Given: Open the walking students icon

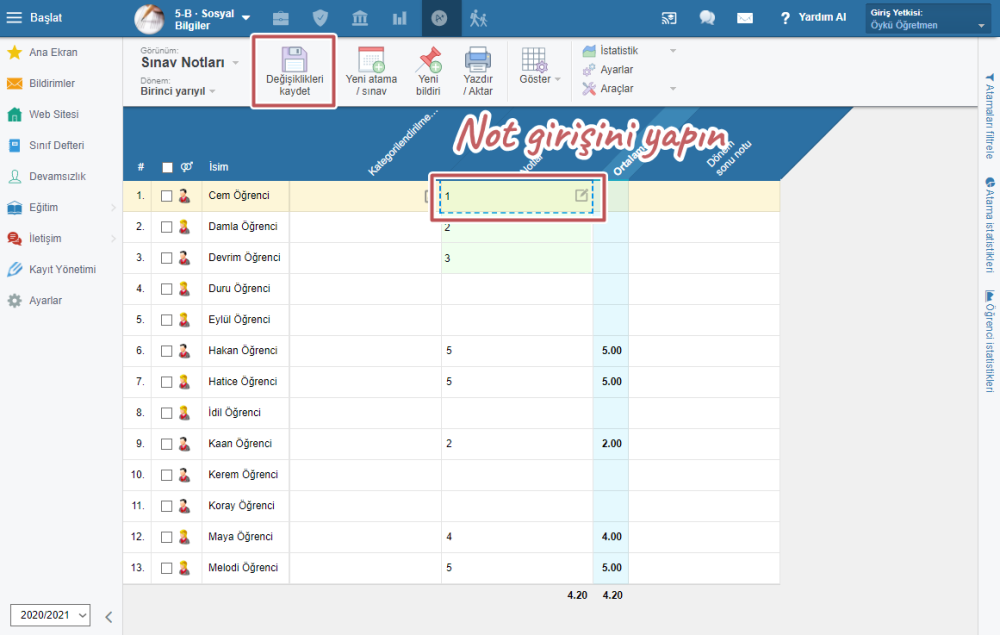Looking at the screenshot, I should (x=478, y=18).
